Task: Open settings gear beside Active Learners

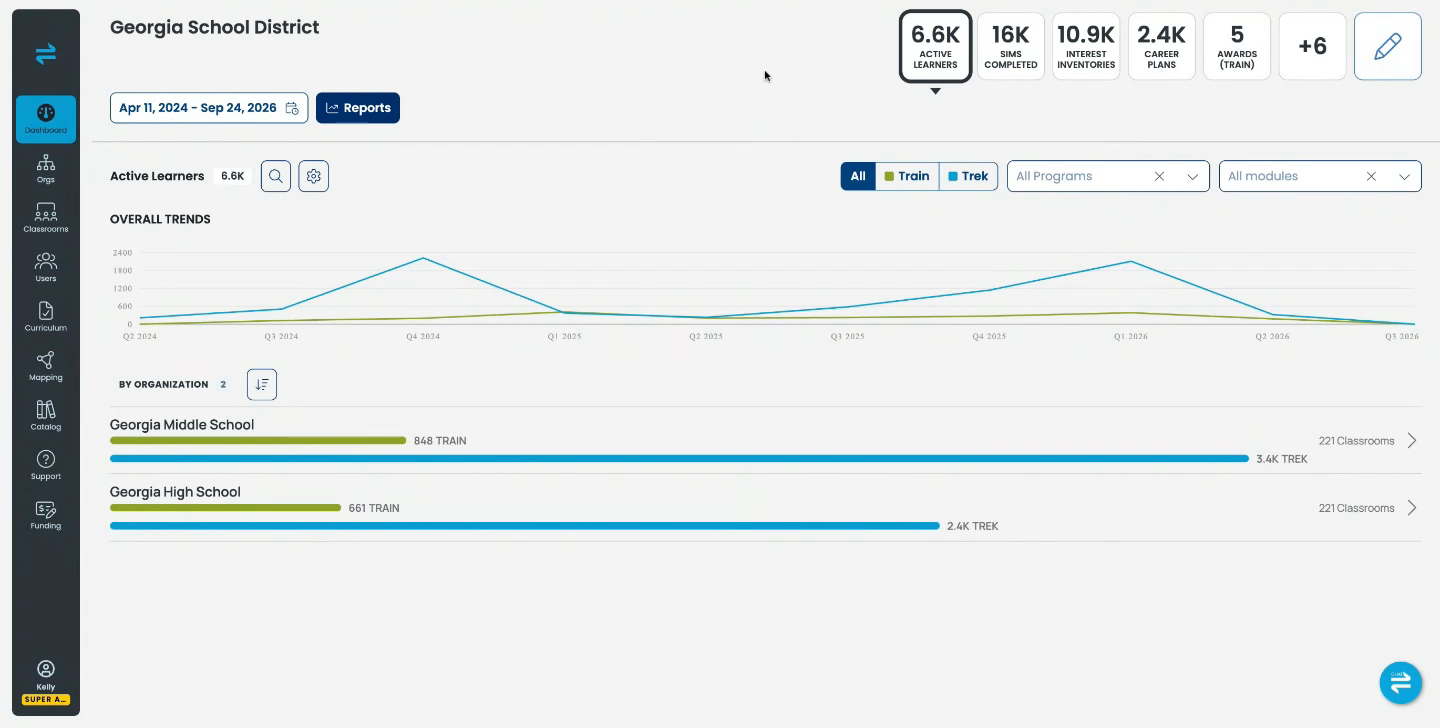Action: point(314,176)
